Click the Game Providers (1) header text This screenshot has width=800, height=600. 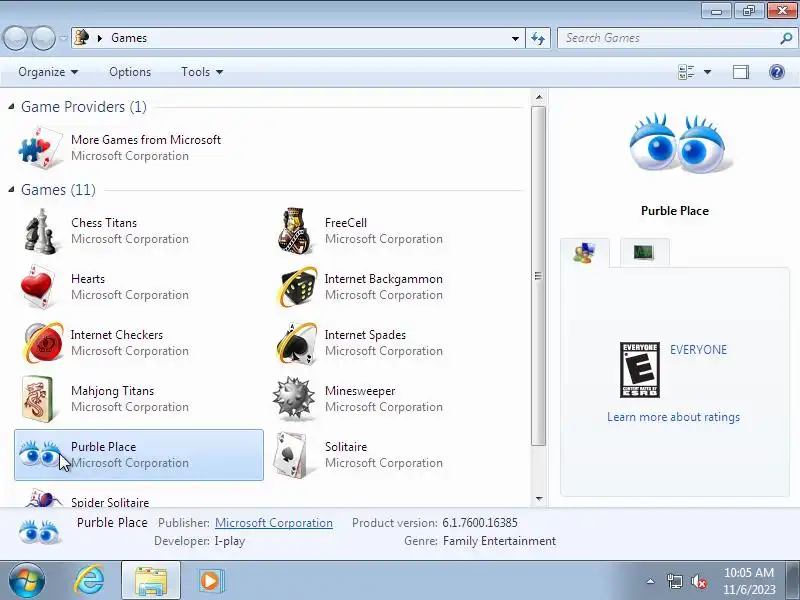[84, 107]
